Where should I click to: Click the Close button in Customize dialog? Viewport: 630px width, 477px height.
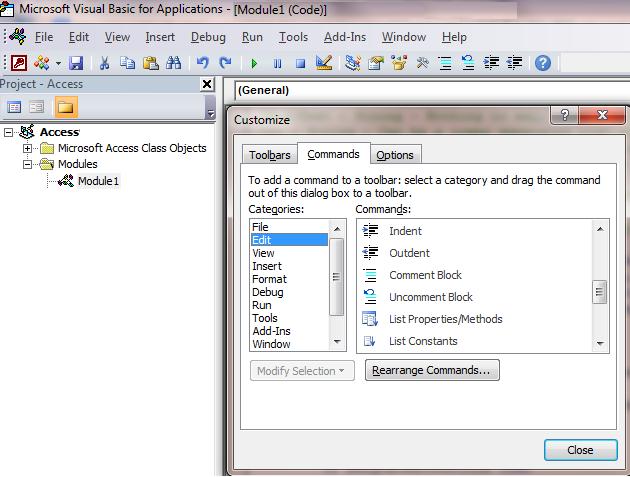point(581,450)
